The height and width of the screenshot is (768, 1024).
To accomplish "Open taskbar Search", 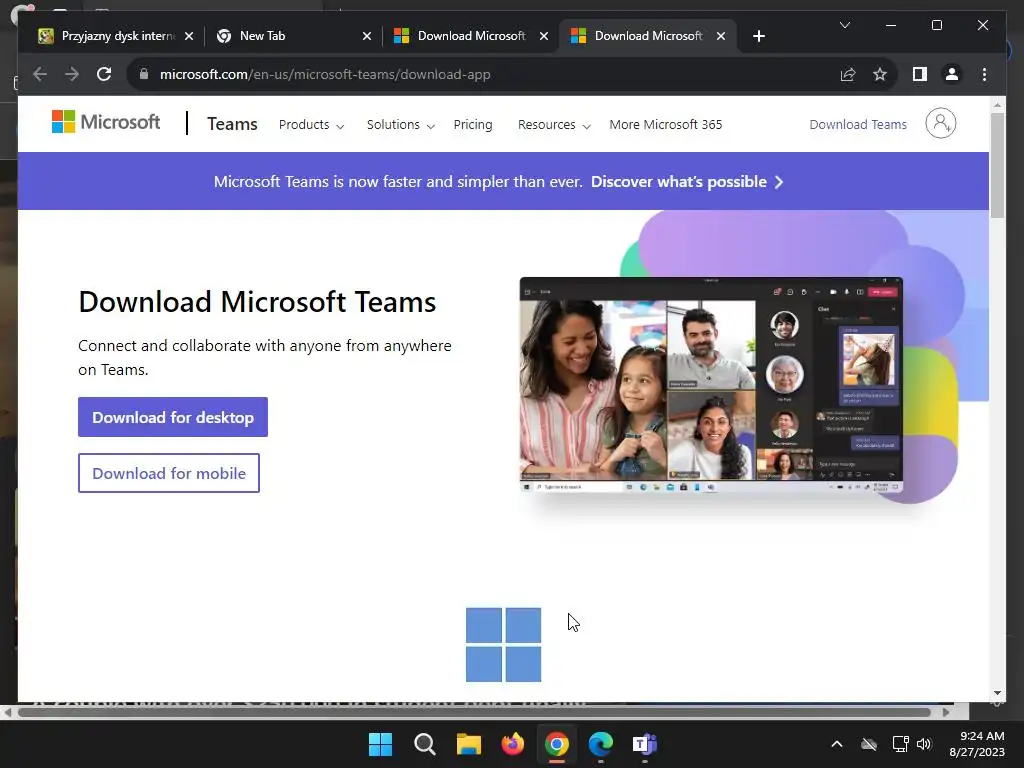I will 424,744.
